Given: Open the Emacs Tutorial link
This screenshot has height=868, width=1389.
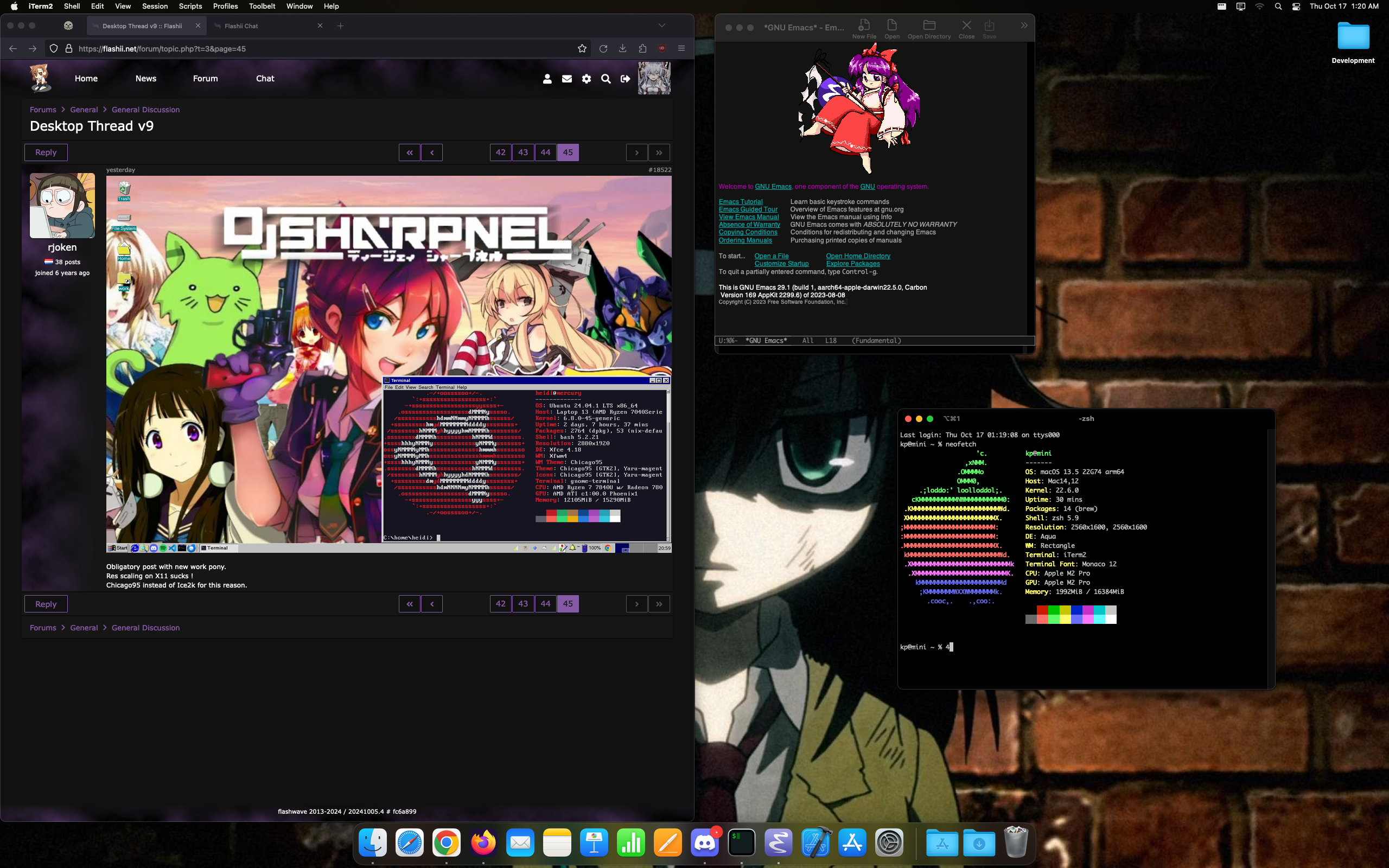Looking at the screenshot, I should (x=741, y=201).
